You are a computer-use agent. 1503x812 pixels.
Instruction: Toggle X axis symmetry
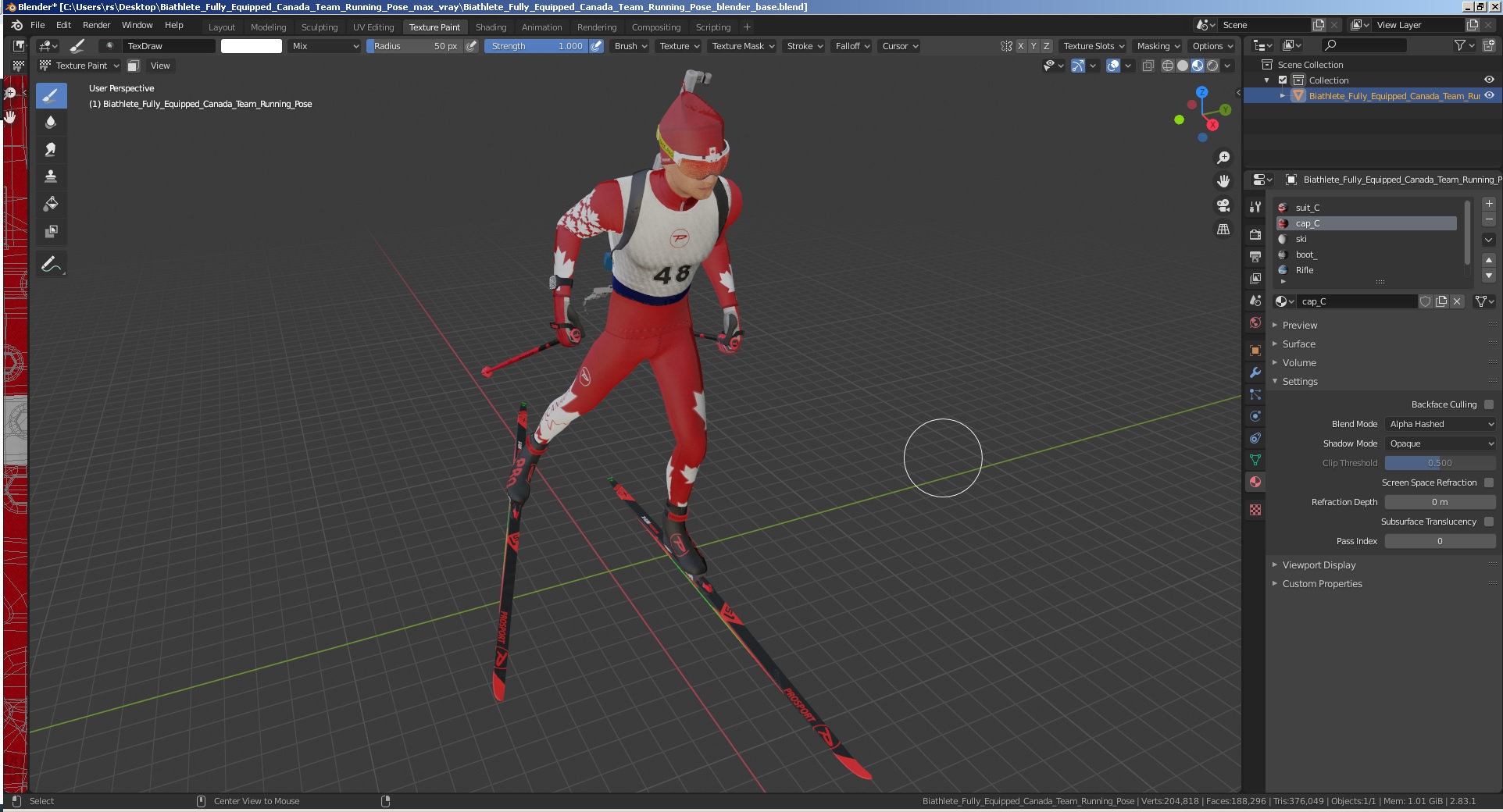click(1020, 46)
